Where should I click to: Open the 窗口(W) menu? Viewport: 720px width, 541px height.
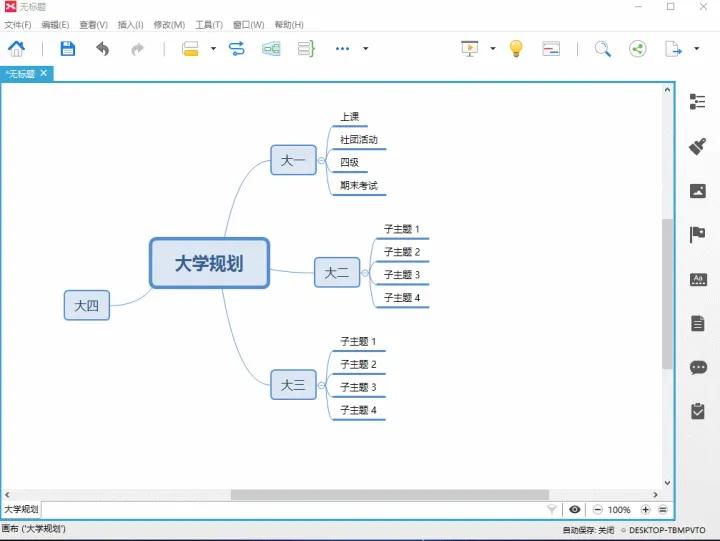point(248,25)
